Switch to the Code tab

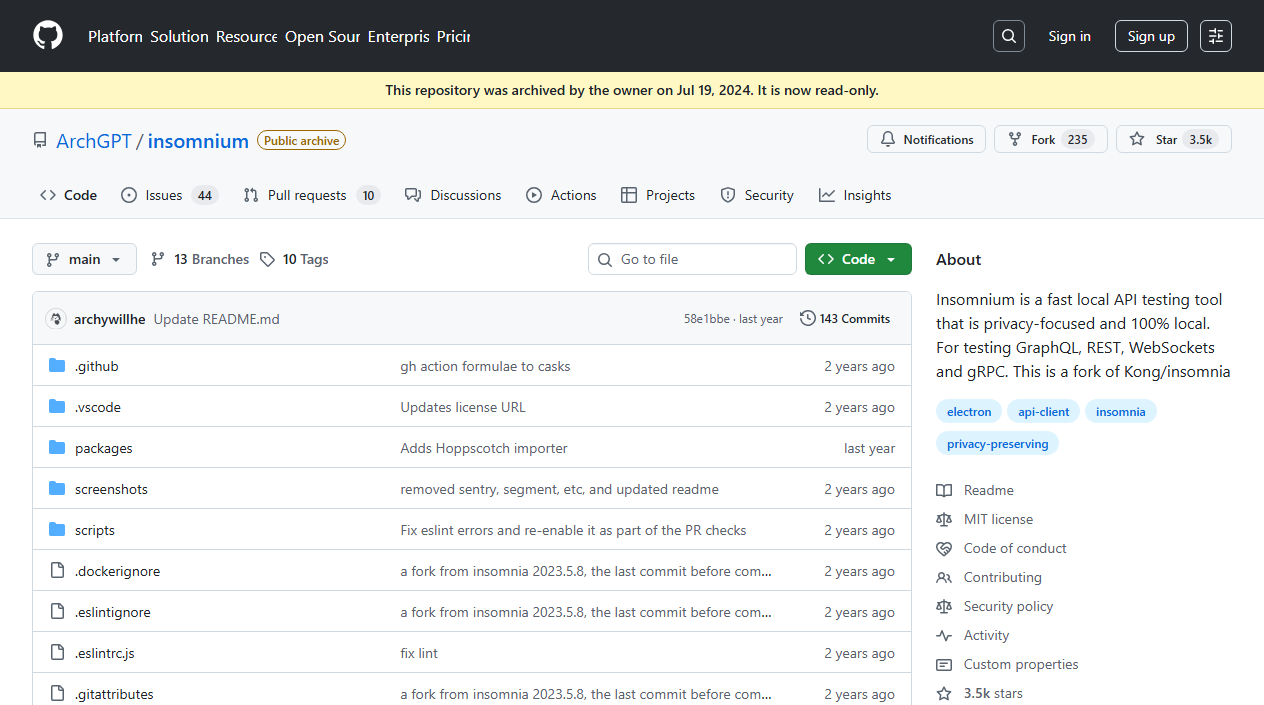(x=68, y=195)
